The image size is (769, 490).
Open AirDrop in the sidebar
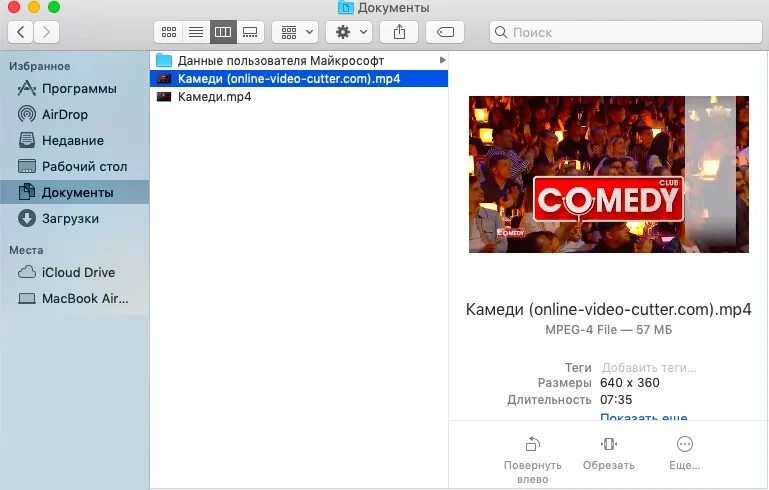[75, 115]
